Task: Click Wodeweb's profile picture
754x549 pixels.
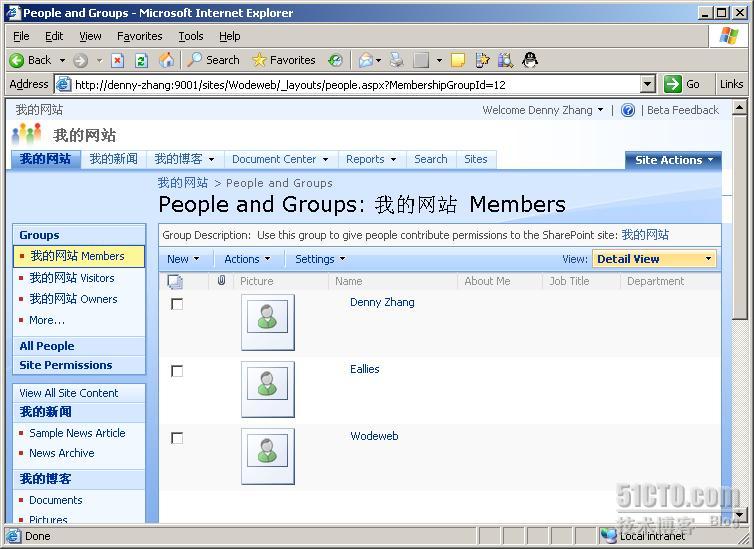Action: [x=267, y=456]
